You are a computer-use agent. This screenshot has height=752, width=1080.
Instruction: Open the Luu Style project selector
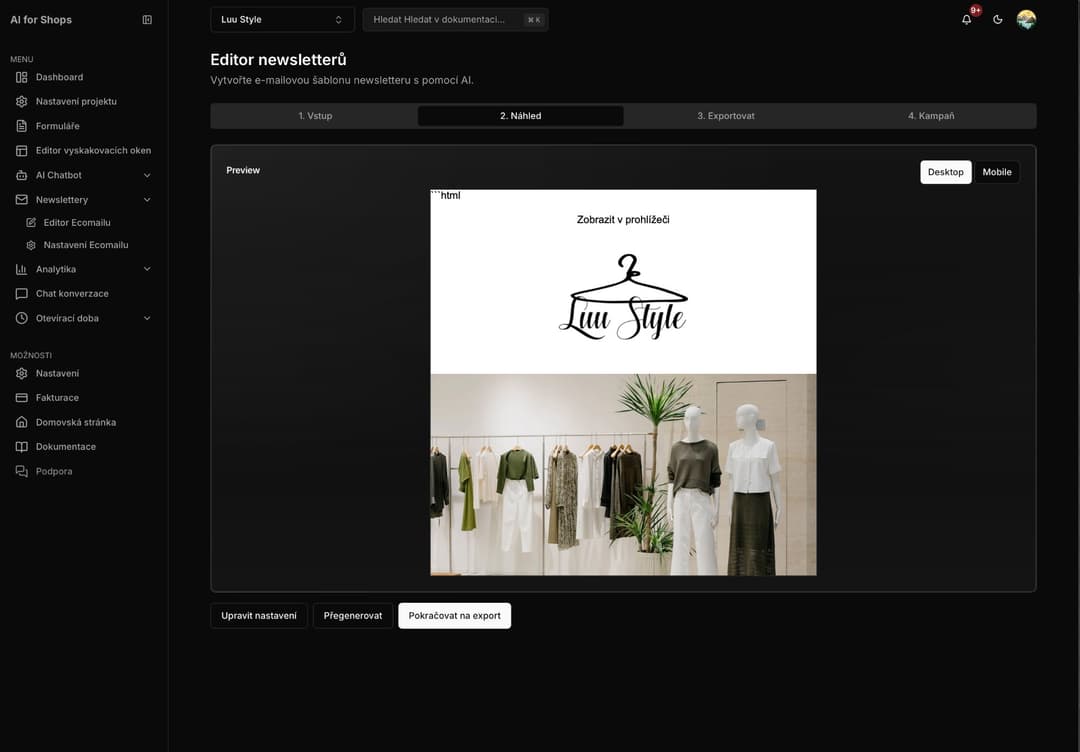point(282,17)
